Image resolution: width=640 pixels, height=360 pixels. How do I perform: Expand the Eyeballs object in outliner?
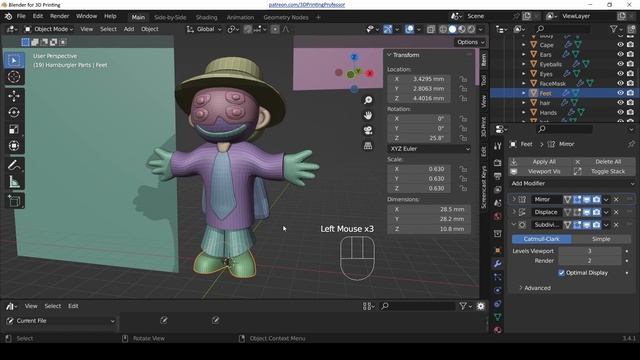pyautogui.click(x=524, y=64)
